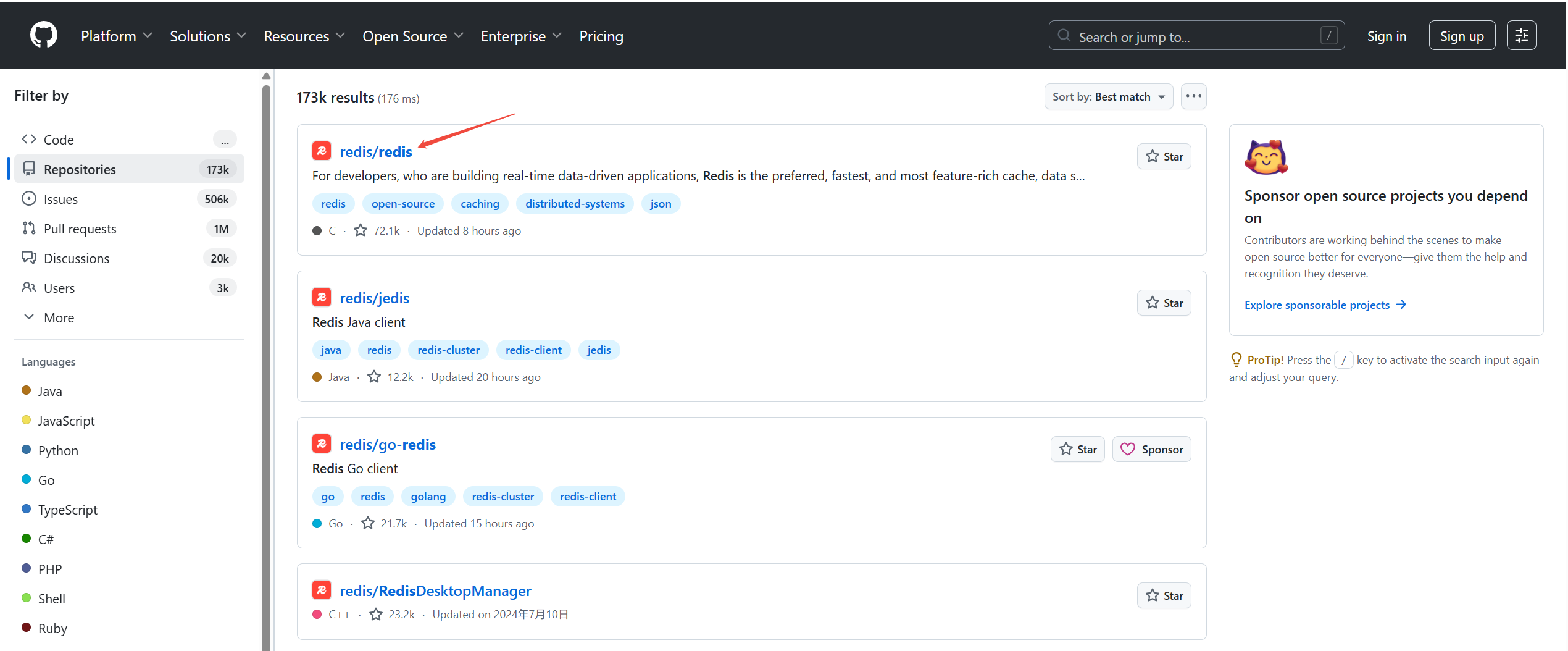
Task: Click the RedisDesktopManager repository avatar icon
Action: [x=322, y=590]
